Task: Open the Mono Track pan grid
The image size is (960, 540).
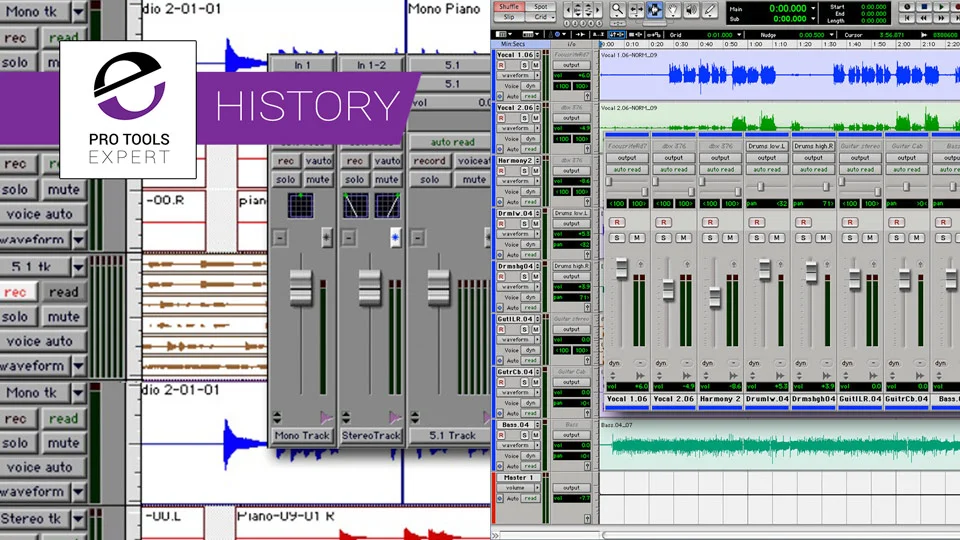Action: click(301, 206)
